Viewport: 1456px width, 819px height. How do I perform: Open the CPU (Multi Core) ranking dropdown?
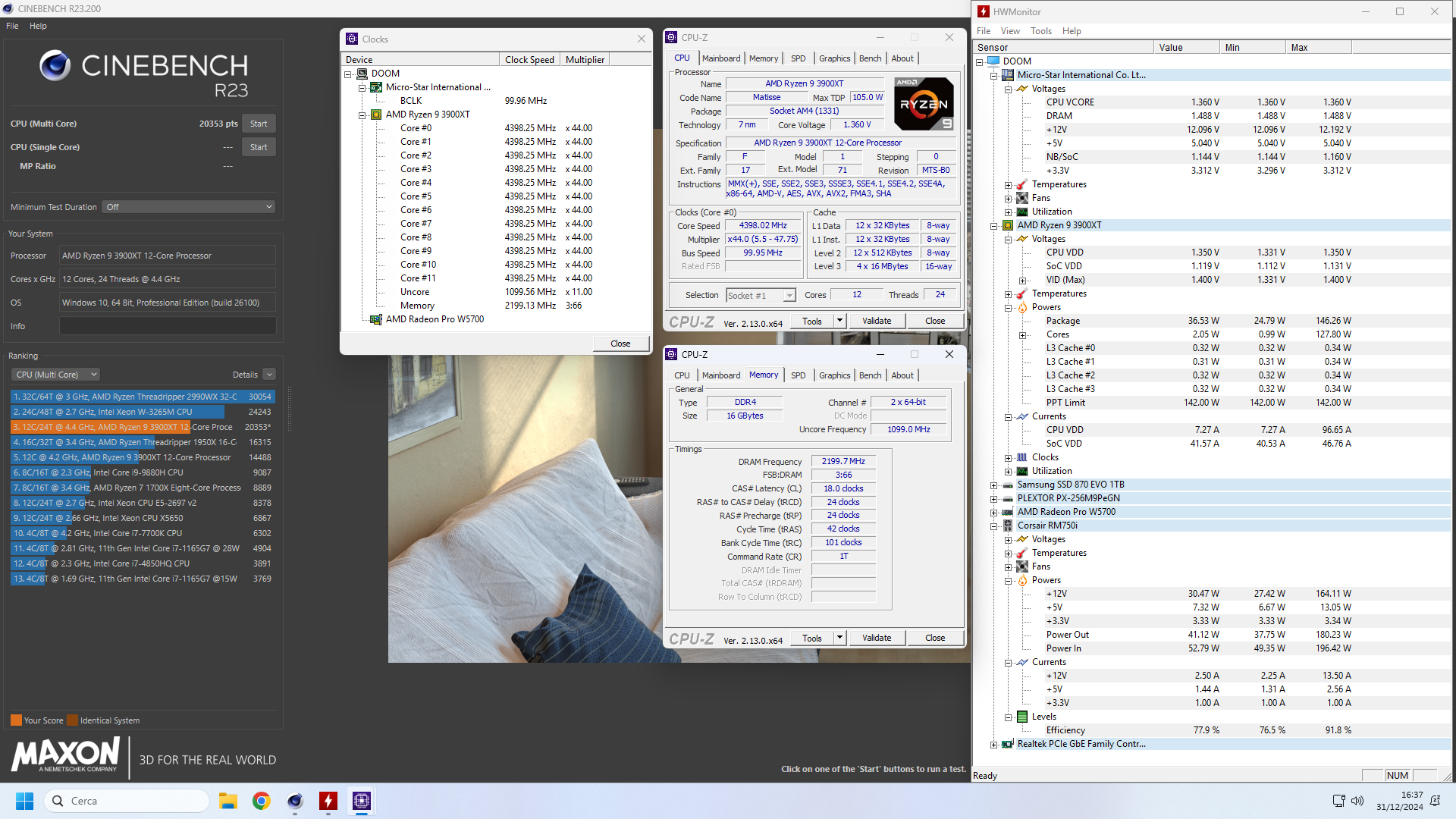tap(55, 375)
